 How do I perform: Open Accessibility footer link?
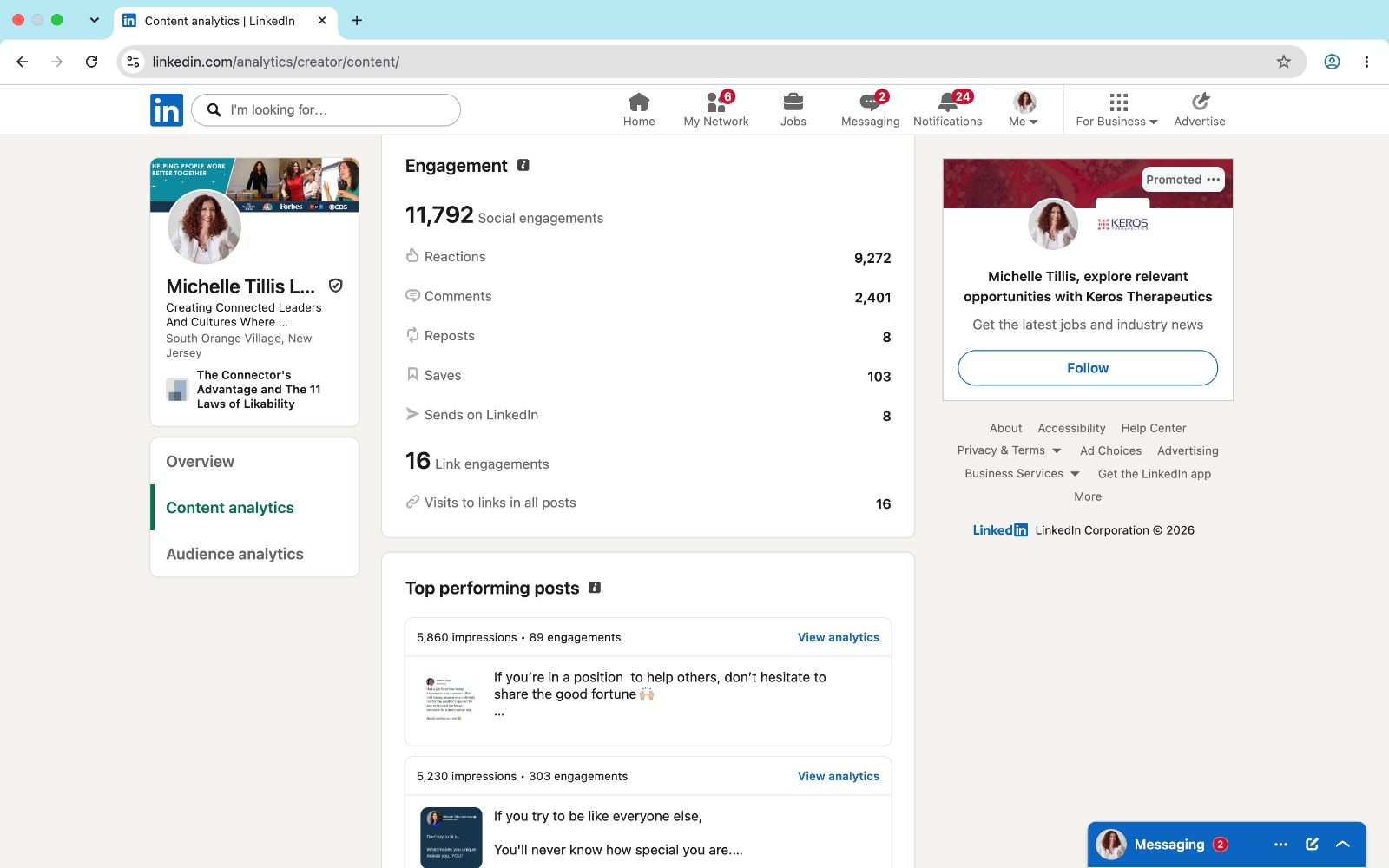coord(1071,428)
